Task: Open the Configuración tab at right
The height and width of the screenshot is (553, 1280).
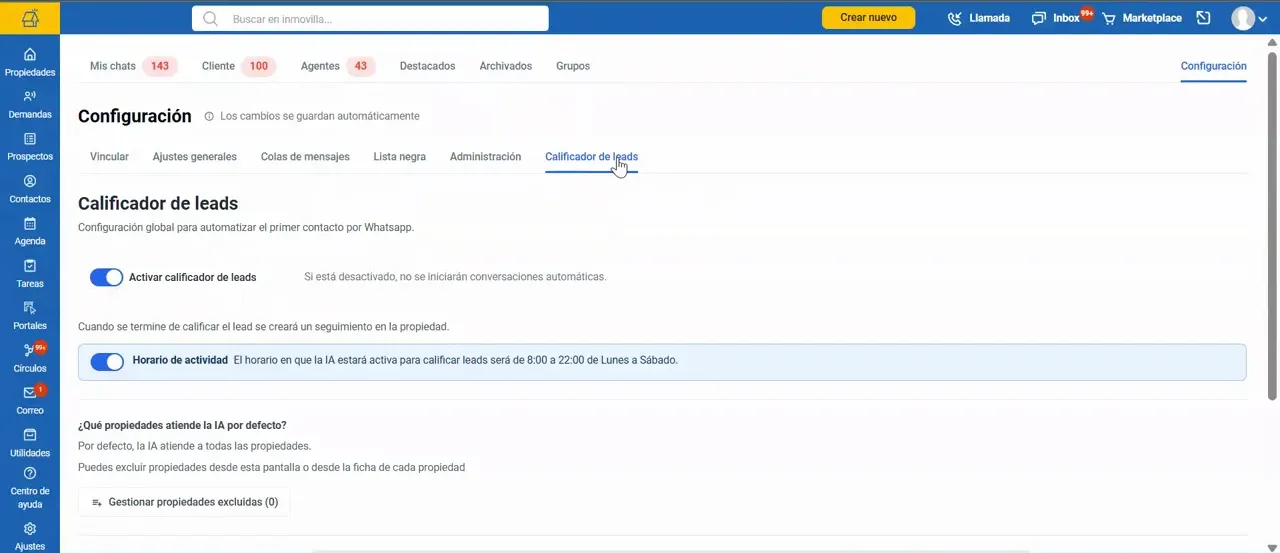Action: (x=1213, y=66)
